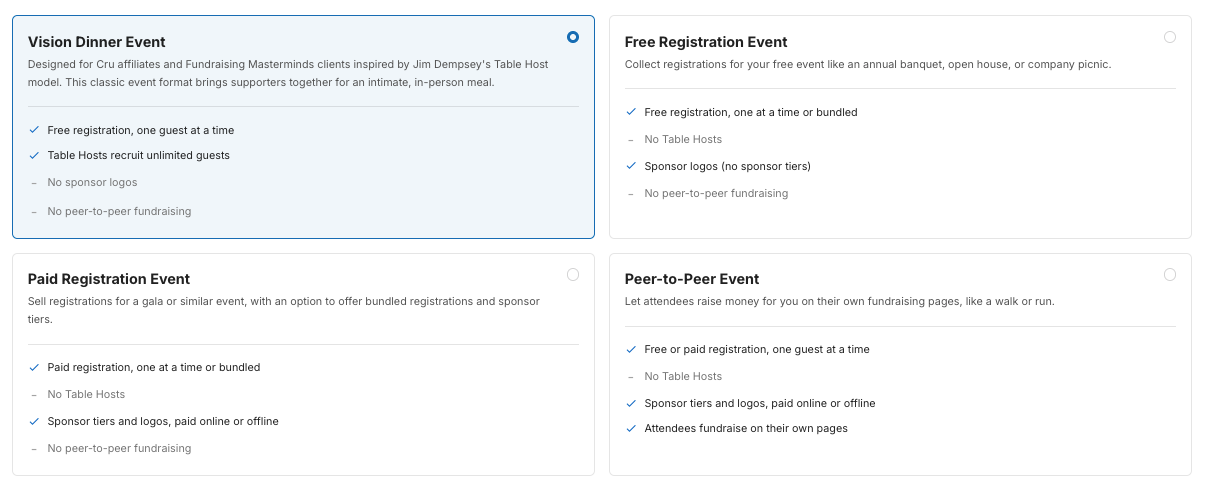Select the Vision Dinner Event radio button
The width and height of the screenshot is (1207, 493).
[573, 37]
